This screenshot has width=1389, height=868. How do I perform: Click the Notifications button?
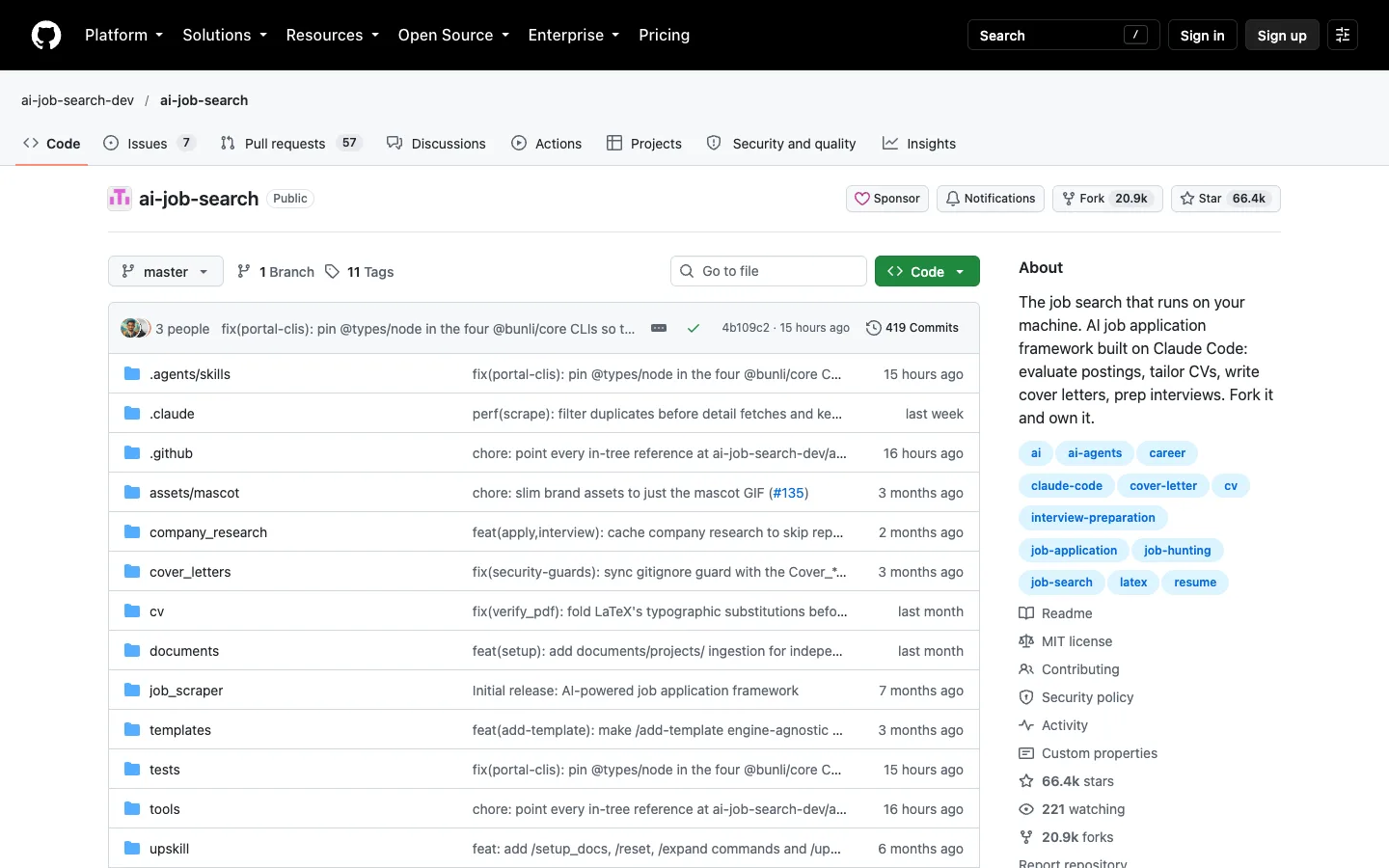pos(991,199)
